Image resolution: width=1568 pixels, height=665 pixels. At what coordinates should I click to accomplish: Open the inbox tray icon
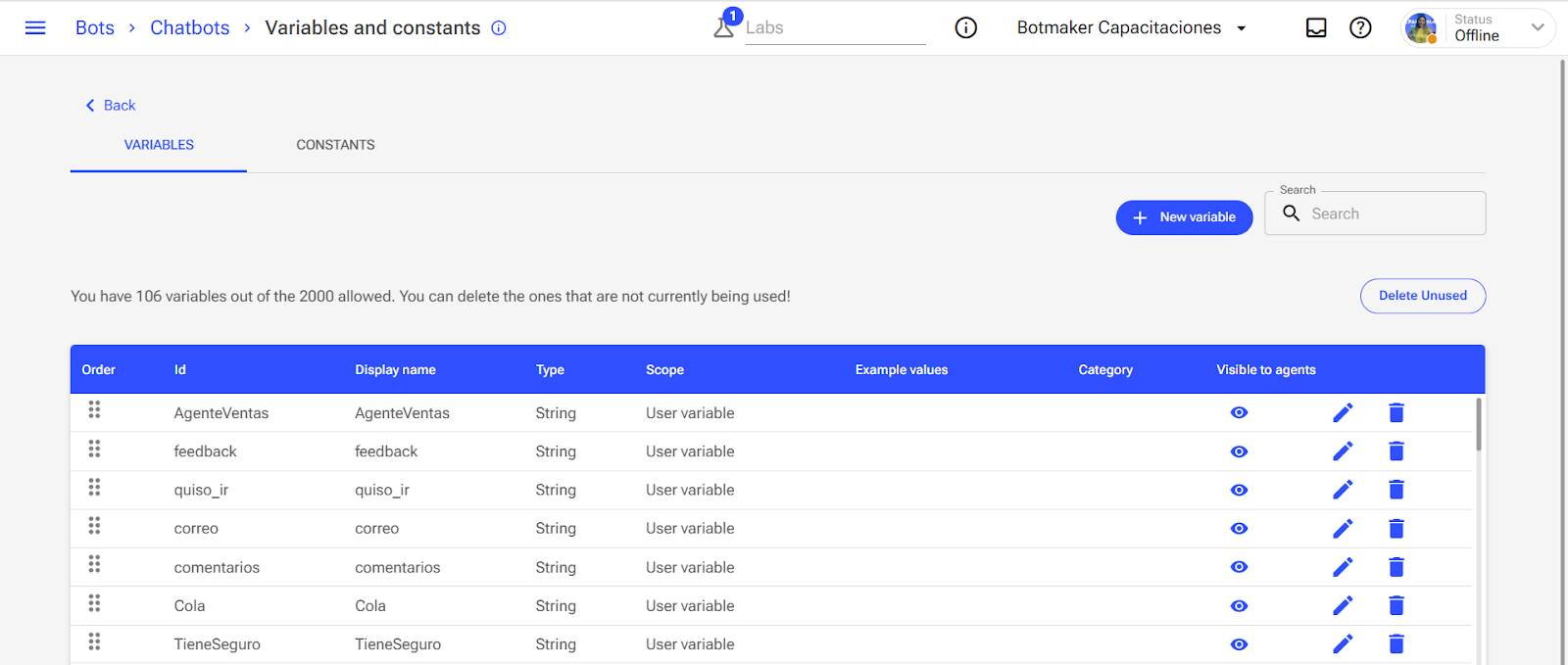click(1316, 27)
